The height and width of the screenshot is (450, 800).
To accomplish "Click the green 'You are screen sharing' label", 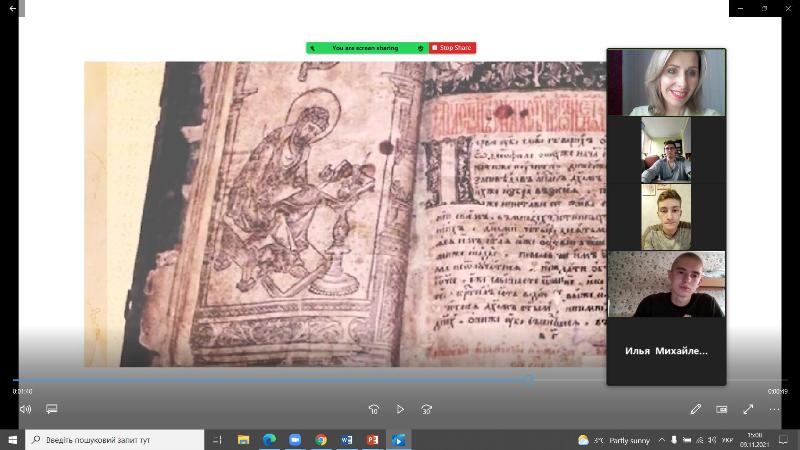I will 365,48.
